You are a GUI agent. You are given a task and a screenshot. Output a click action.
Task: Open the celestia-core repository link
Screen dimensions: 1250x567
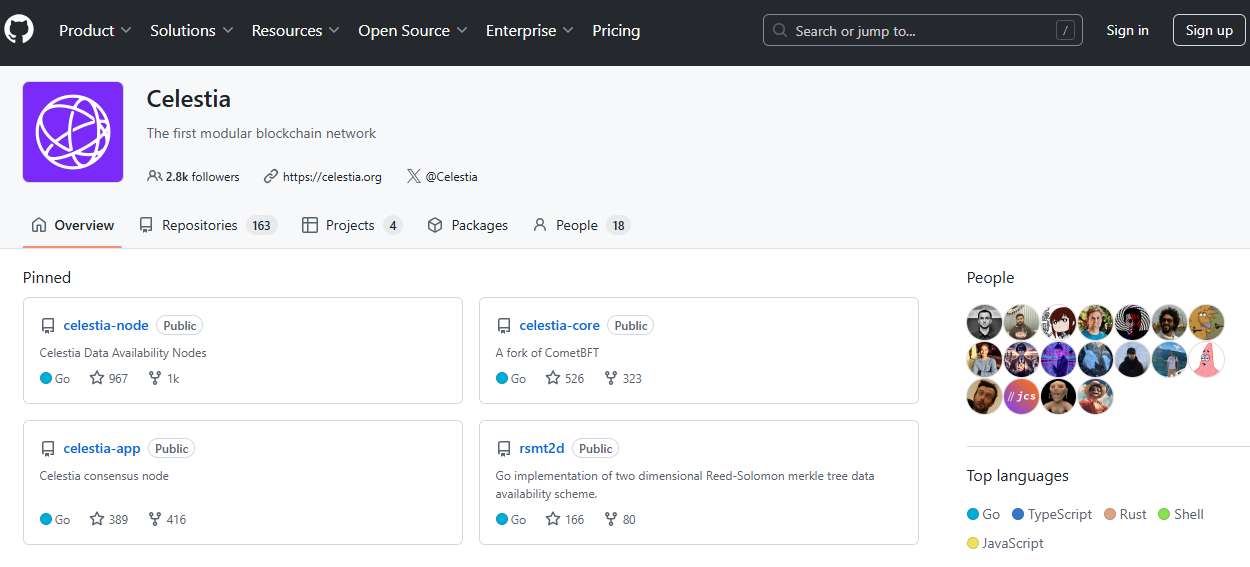point(560,325)
